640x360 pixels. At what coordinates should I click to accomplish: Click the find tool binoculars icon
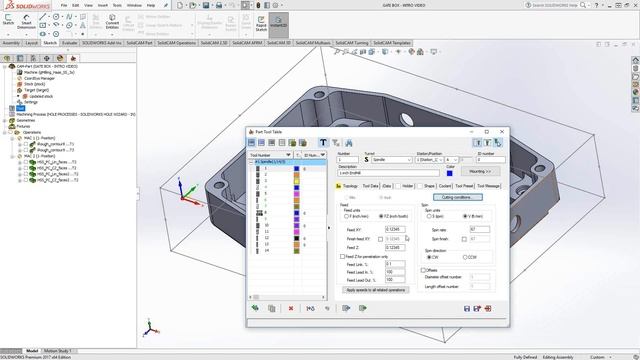tap(349, 142)
